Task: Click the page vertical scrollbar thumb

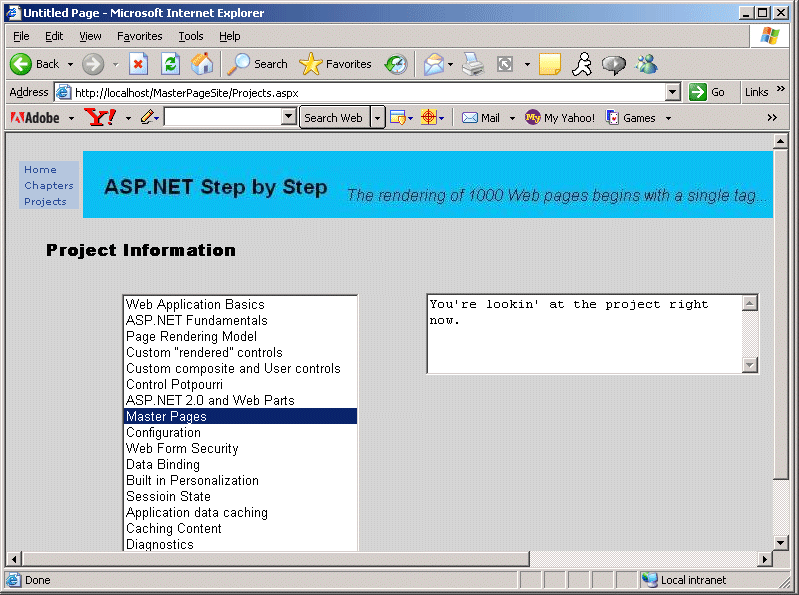Action: pyautogui.click(x=781, y=314)
